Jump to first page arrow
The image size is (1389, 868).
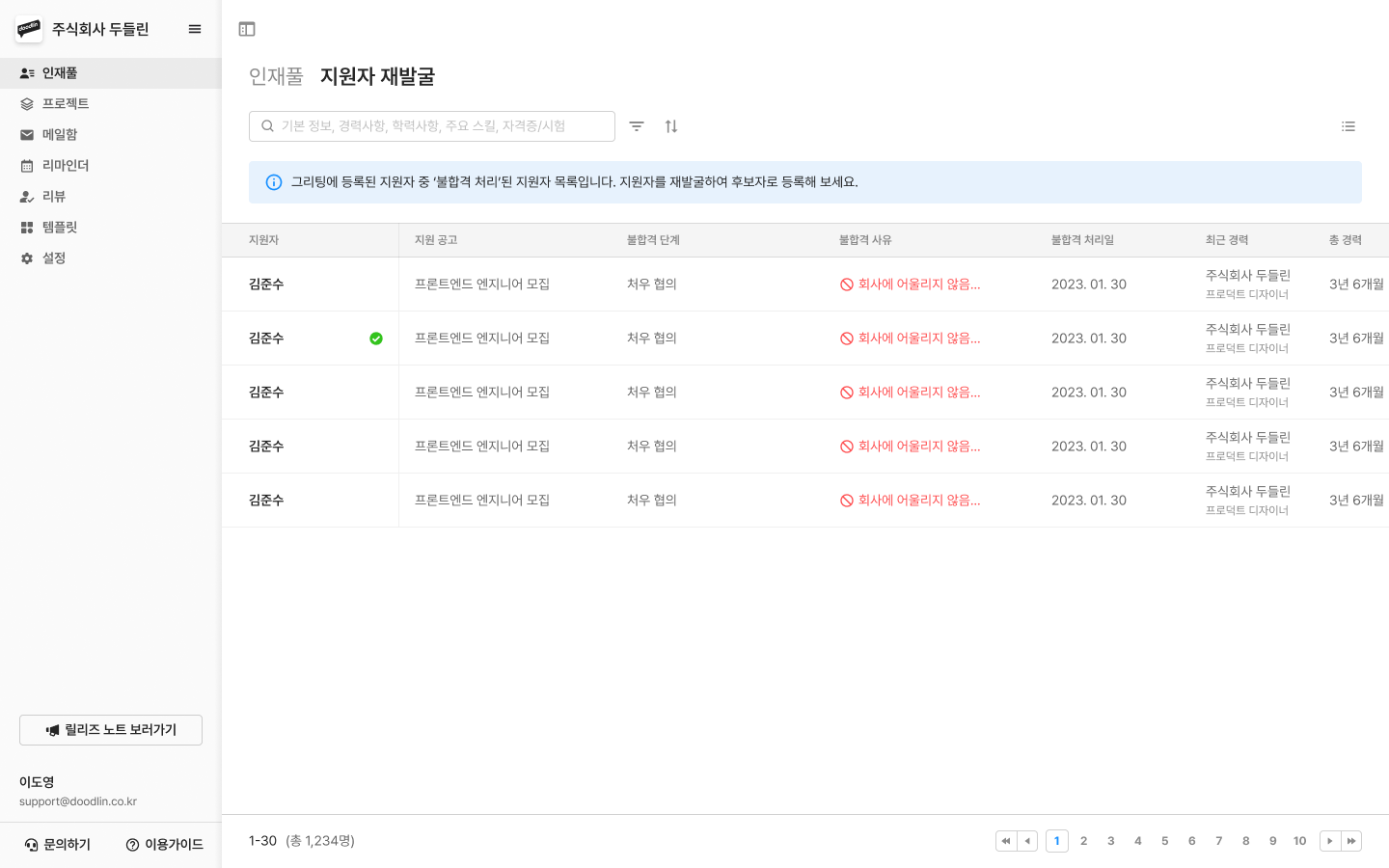coord(1006,841)
